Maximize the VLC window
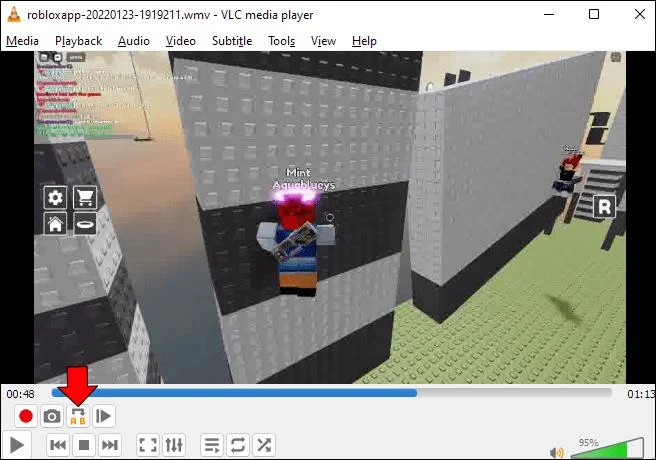Screen dimensions: 656x460 pyautogui.click(x=594, y=14)
